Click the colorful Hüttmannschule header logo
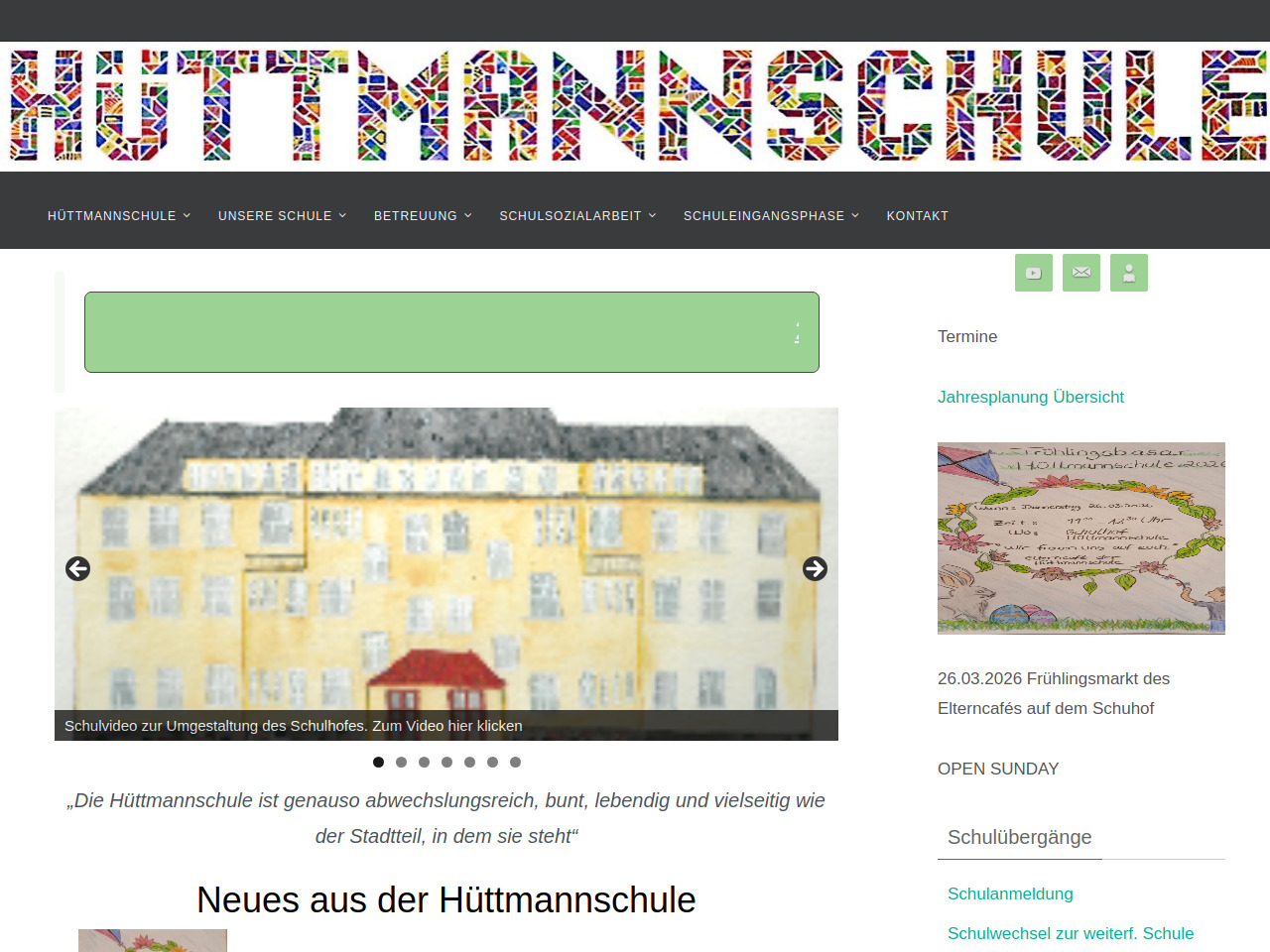This screenshot has height=952, width=1270. point(635,106)
